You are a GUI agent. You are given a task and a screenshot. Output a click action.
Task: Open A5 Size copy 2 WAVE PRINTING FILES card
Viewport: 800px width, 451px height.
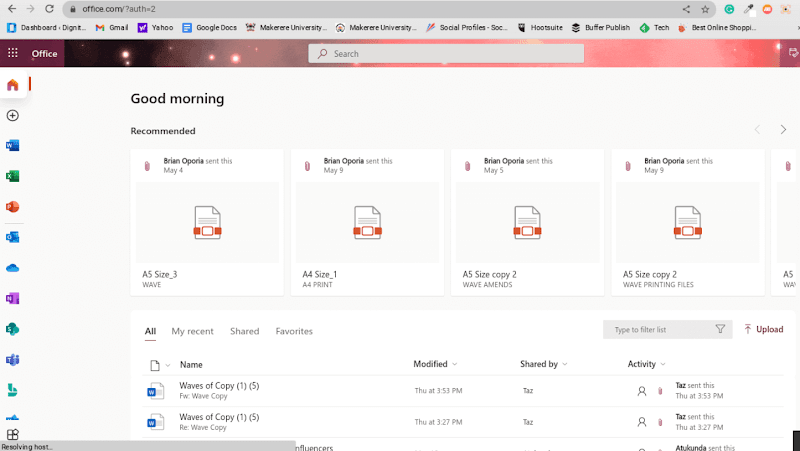(x=687, y=222)
